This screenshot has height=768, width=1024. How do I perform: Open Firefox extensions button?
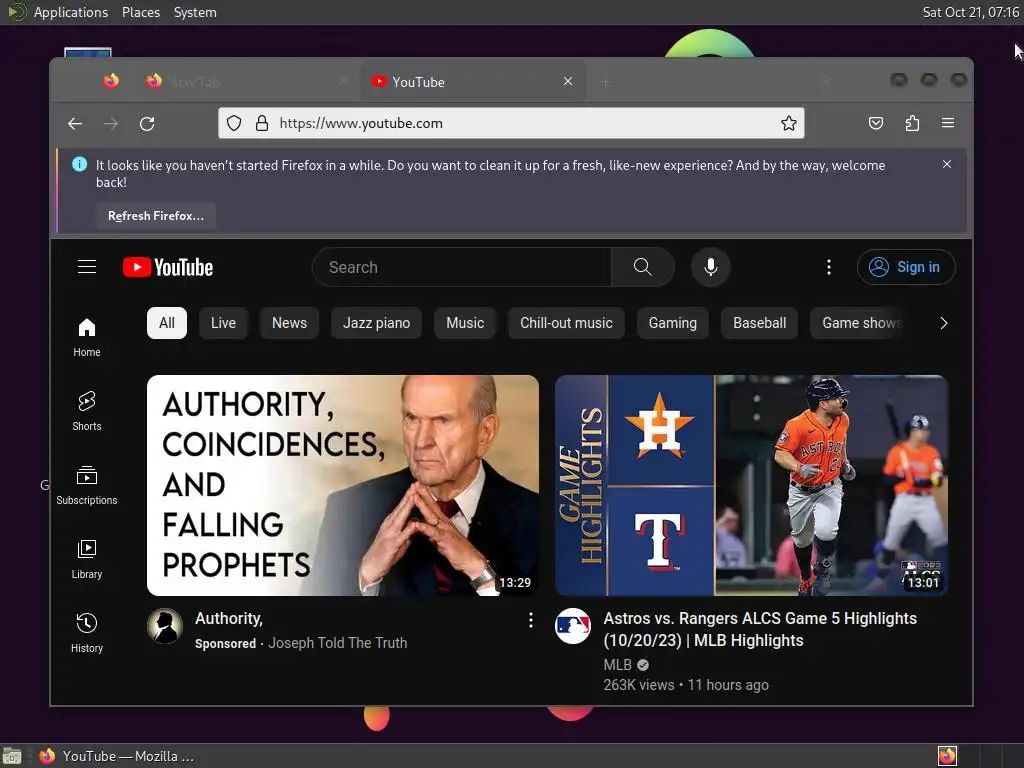(x=912, y=123)
